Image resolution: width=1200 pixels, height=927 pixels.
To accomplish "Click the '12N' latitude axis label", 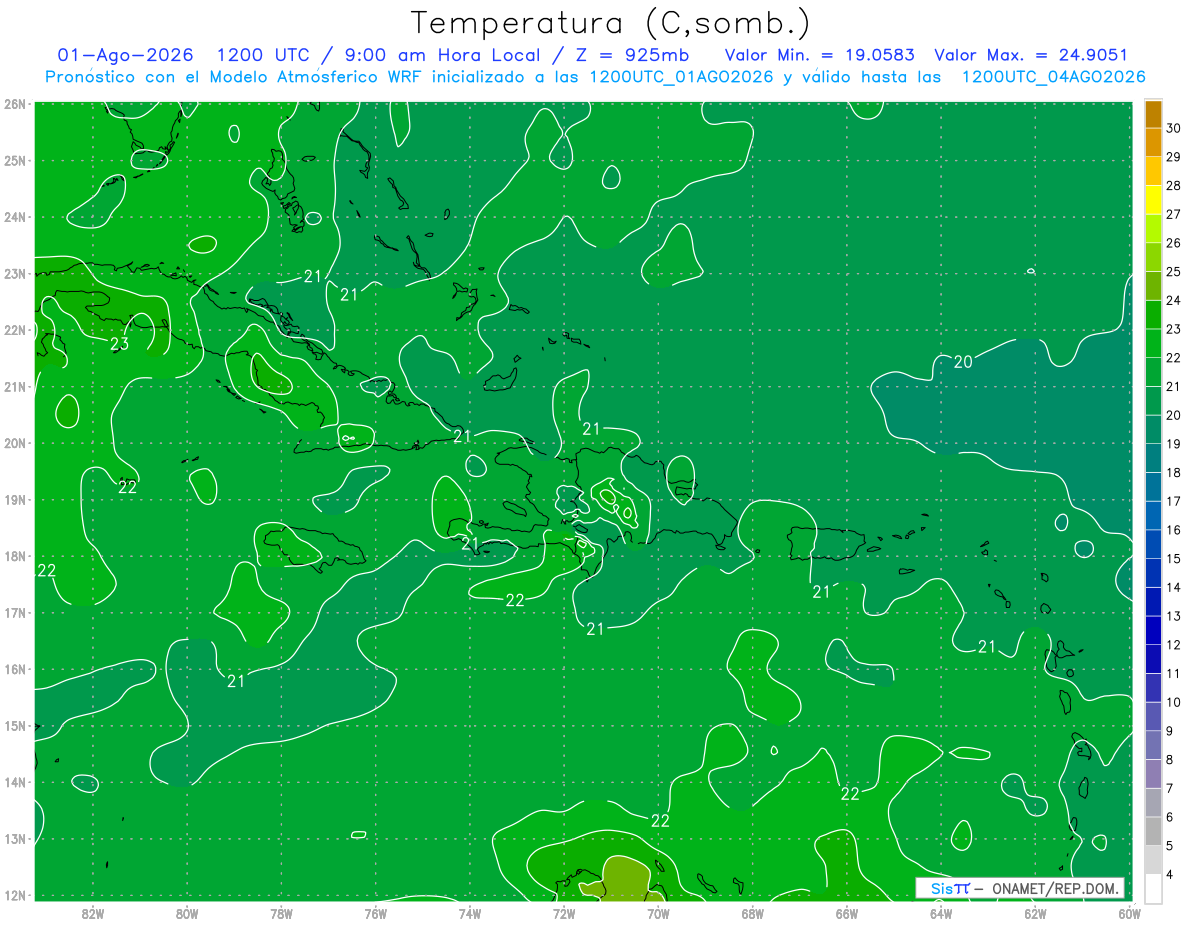I will point(15,895).
